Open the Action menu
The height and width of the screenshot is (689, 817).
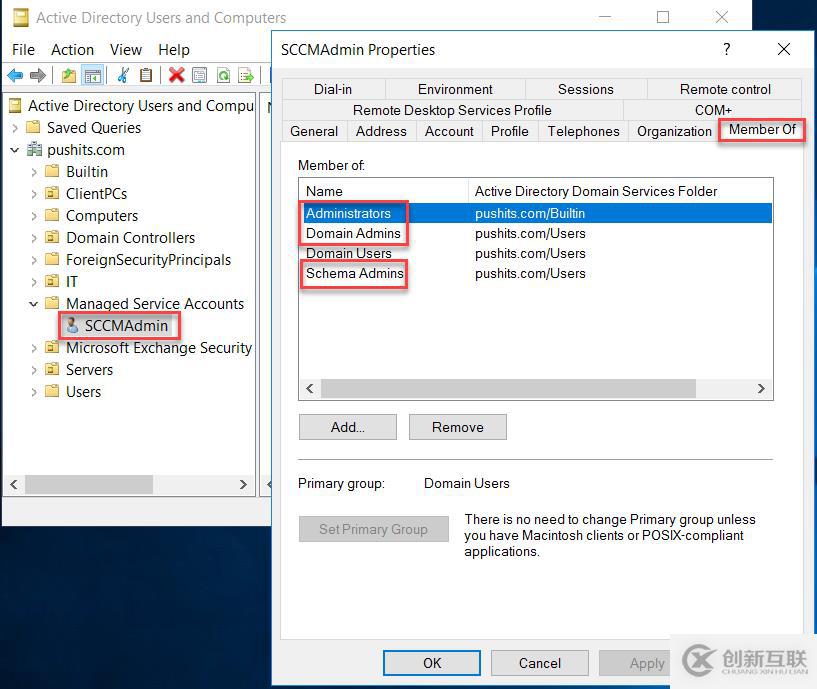(72, 50)
